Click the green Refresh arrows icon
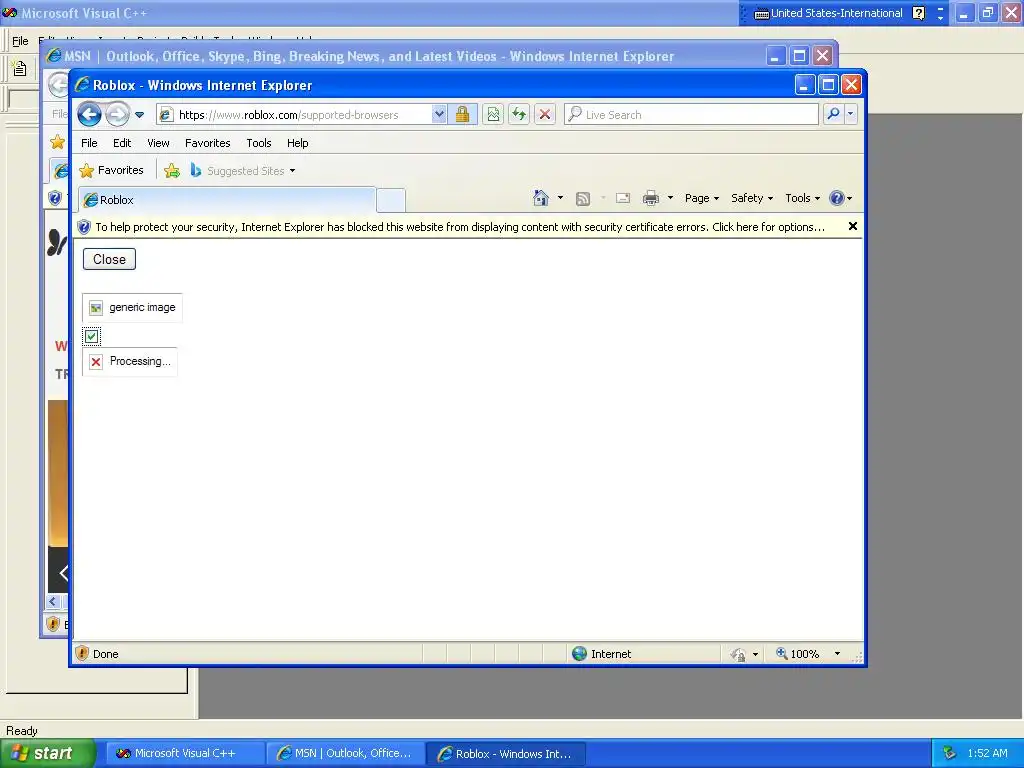 click(519, 115)
